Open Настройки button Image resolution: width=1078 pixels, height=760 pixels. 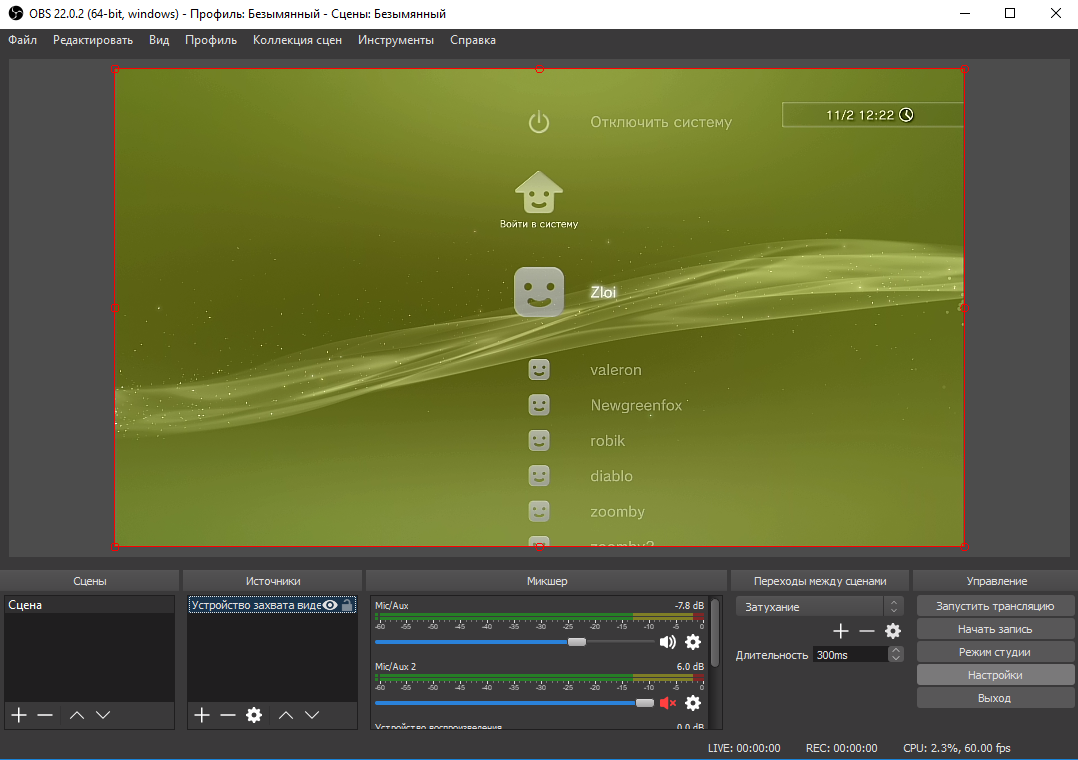[995, 675]
